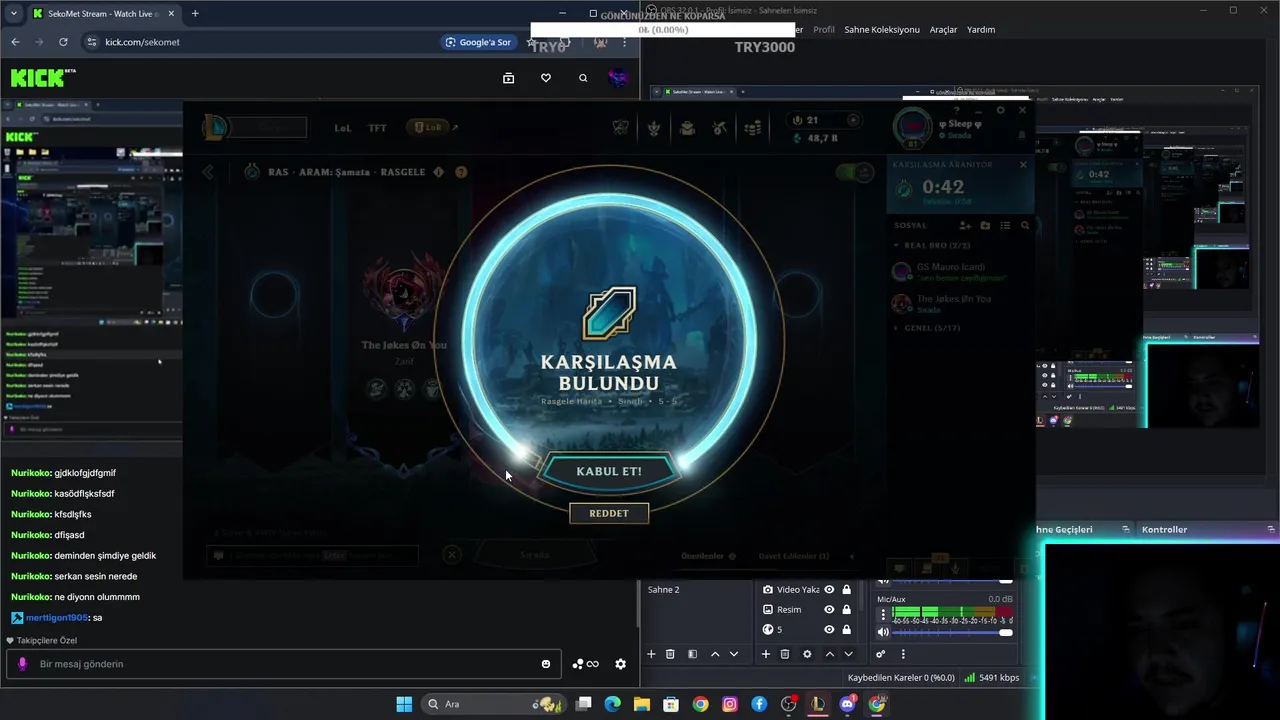Open the Yardım menu in OBS

[x=981, y=30]
